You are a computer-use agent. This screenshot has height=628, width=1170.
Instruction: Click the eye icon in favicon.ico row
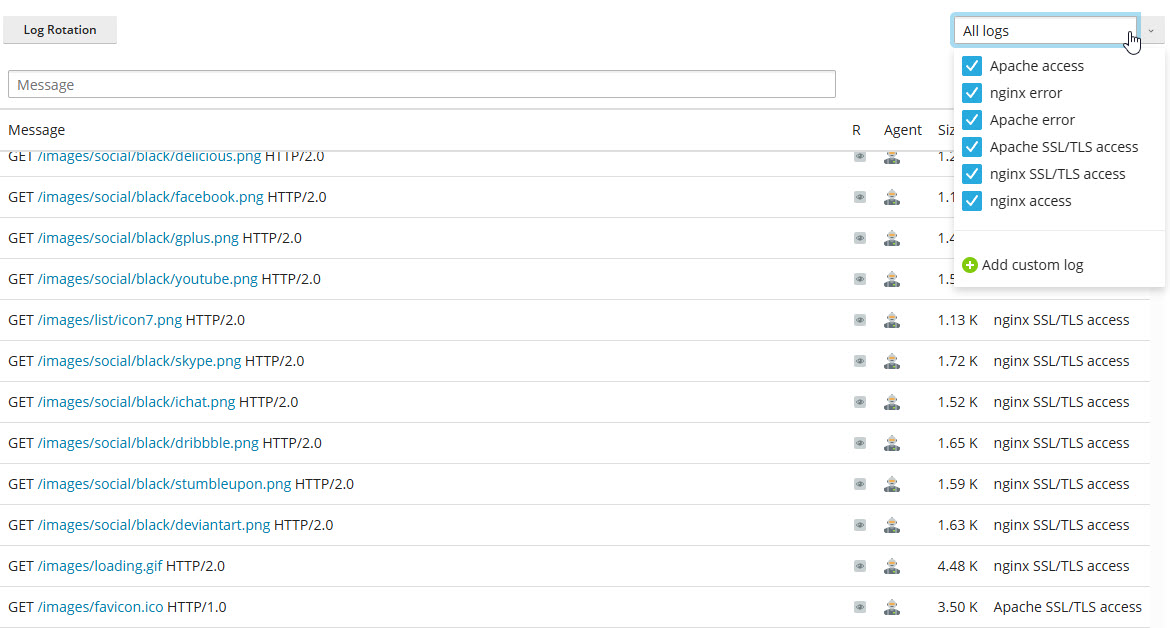860,607
